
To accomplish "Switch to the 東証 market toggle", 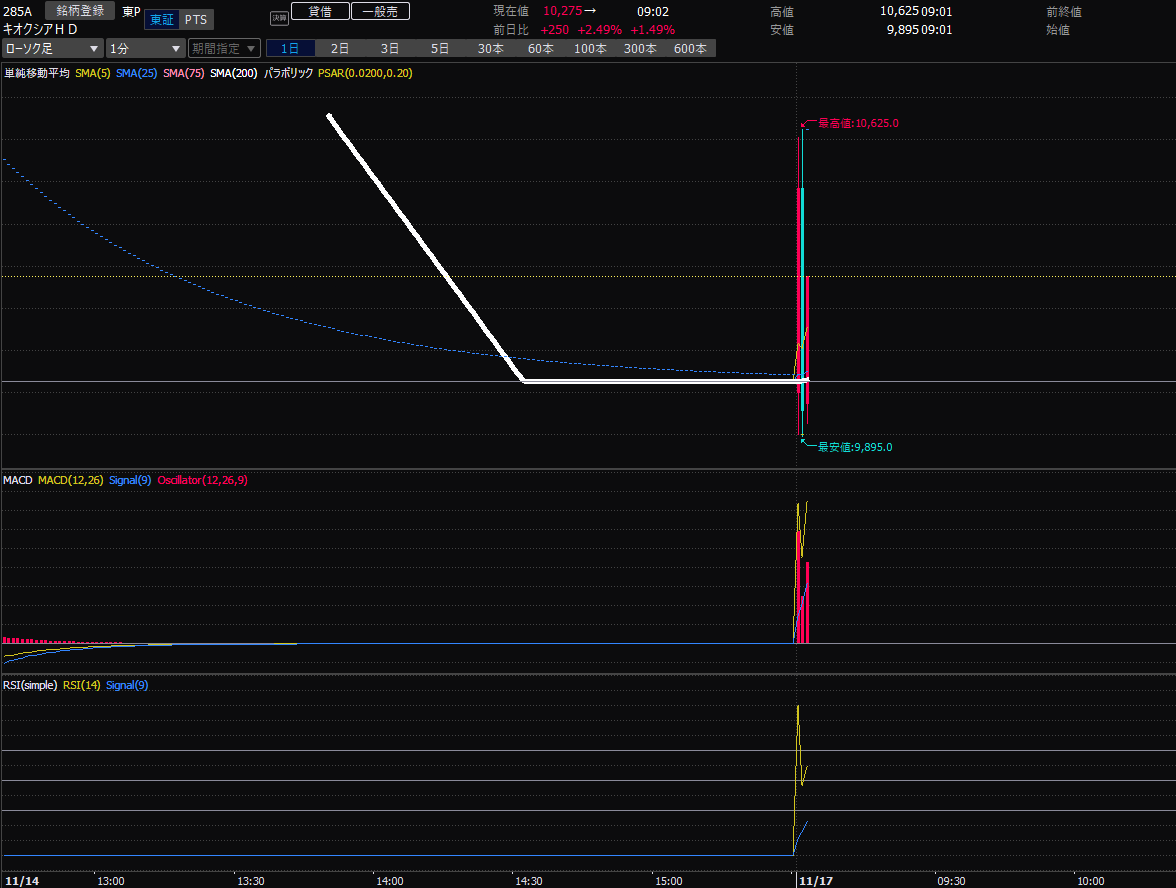I will 160,20.
